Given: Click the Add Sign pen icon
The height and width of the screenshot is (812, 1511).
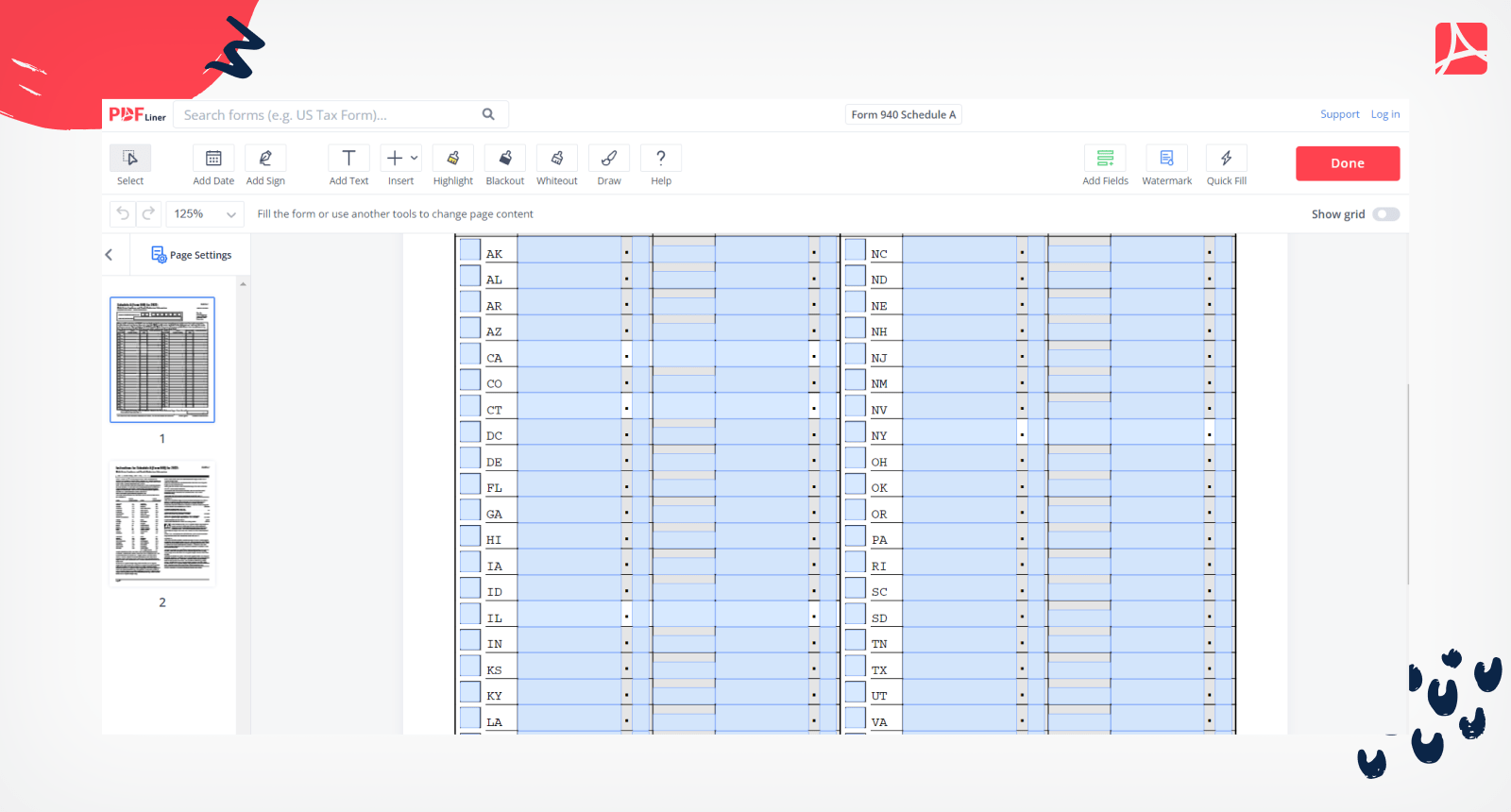Looking at the screenshot, I should [265, 159].
